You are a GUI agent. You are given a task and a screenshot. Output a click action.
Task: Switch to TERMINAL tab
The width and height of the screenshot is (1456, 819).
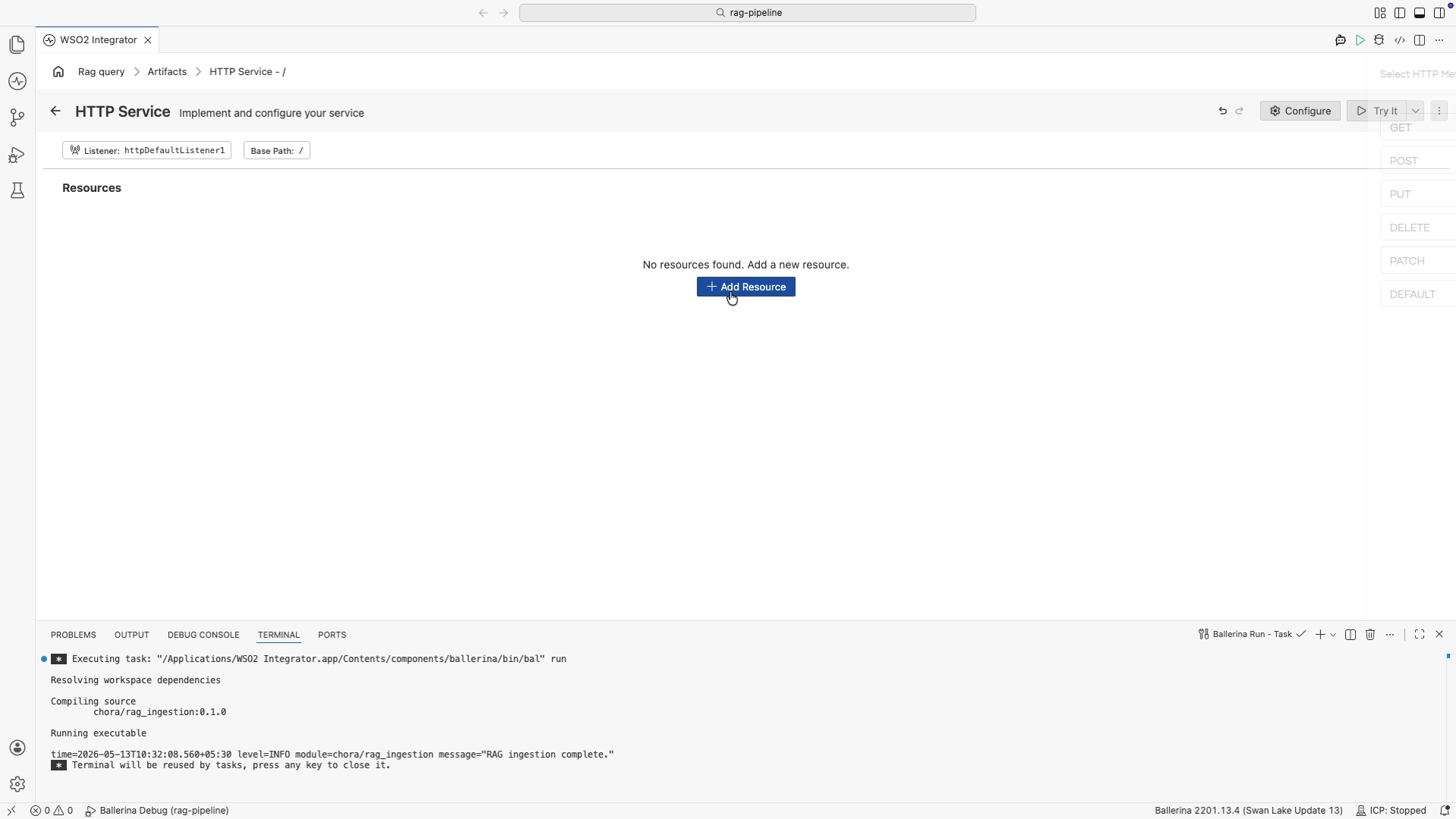tap(278, 635)
